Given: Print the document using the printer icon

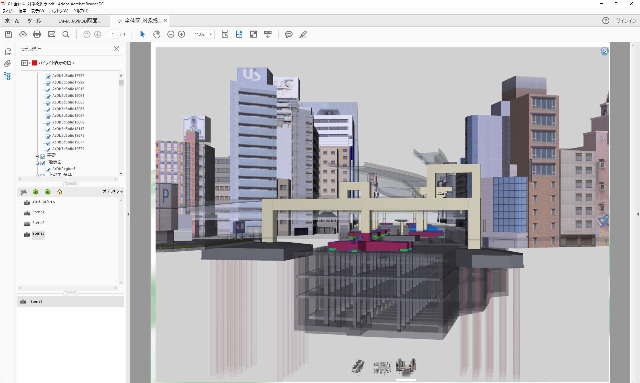Looking at the screenshot, I should point(37,35).
